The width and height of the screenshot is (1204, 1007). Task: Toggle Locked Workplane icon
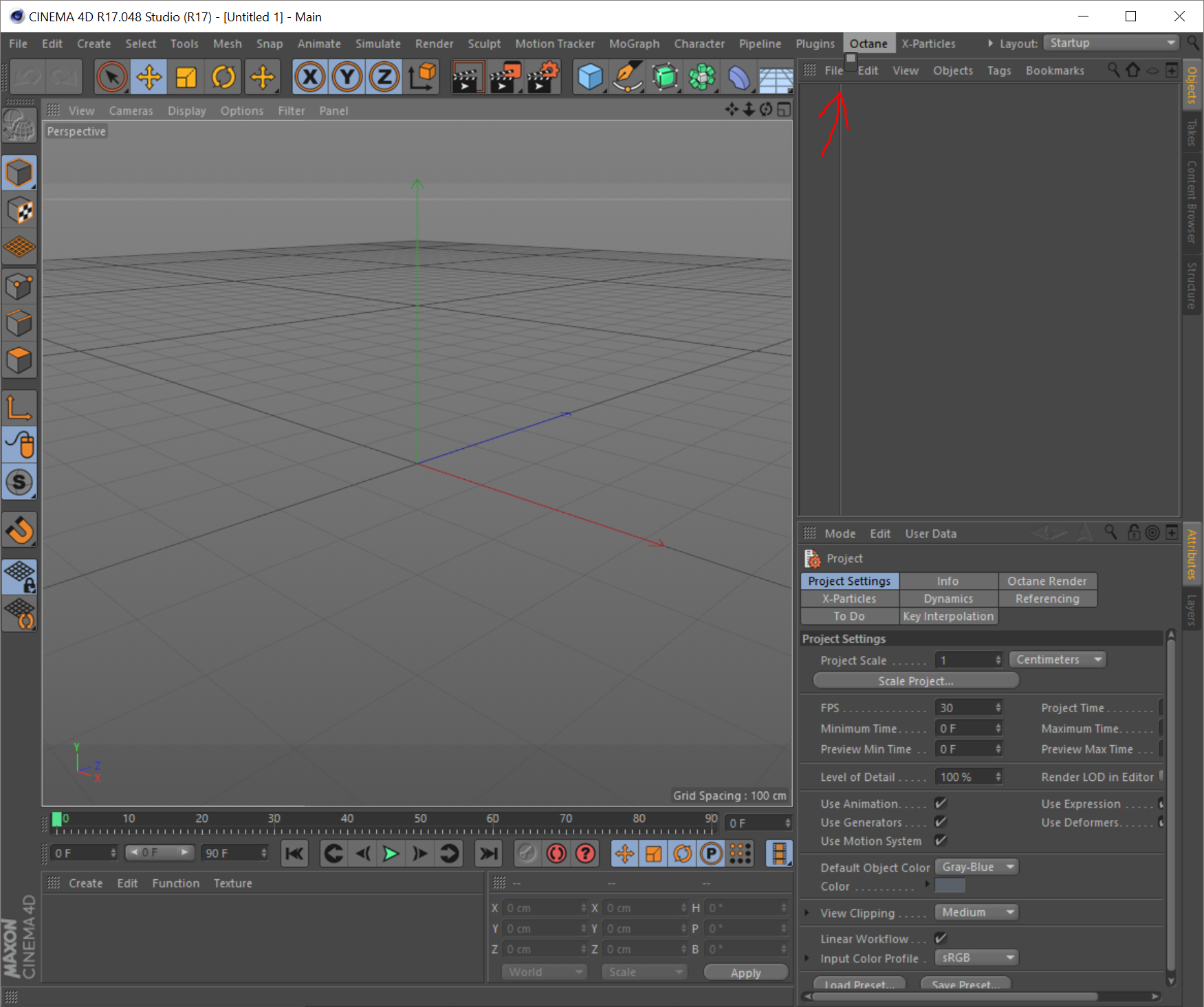pos(19,576)
